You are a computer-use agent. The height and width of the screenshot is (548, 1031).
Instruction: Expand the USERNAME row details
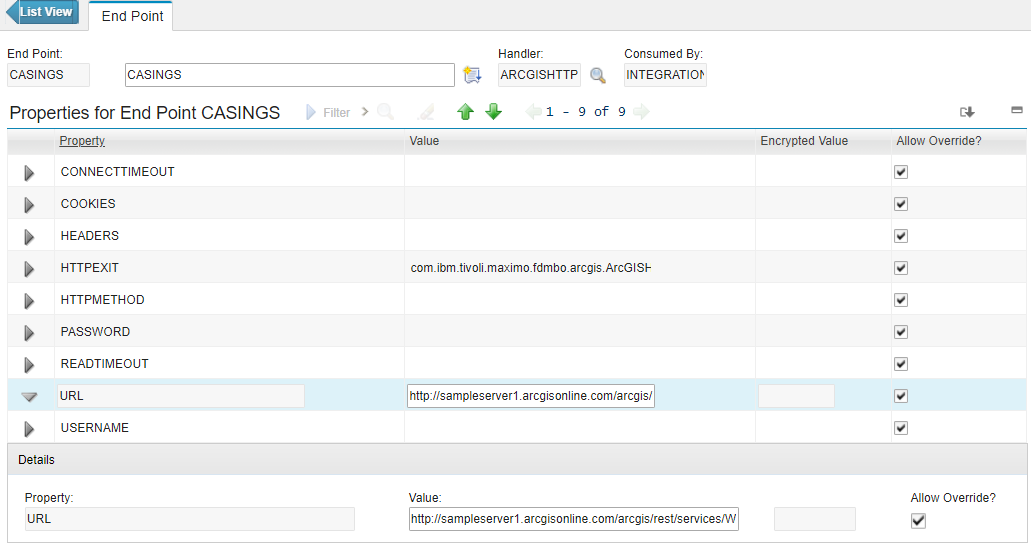pos(29,429)
